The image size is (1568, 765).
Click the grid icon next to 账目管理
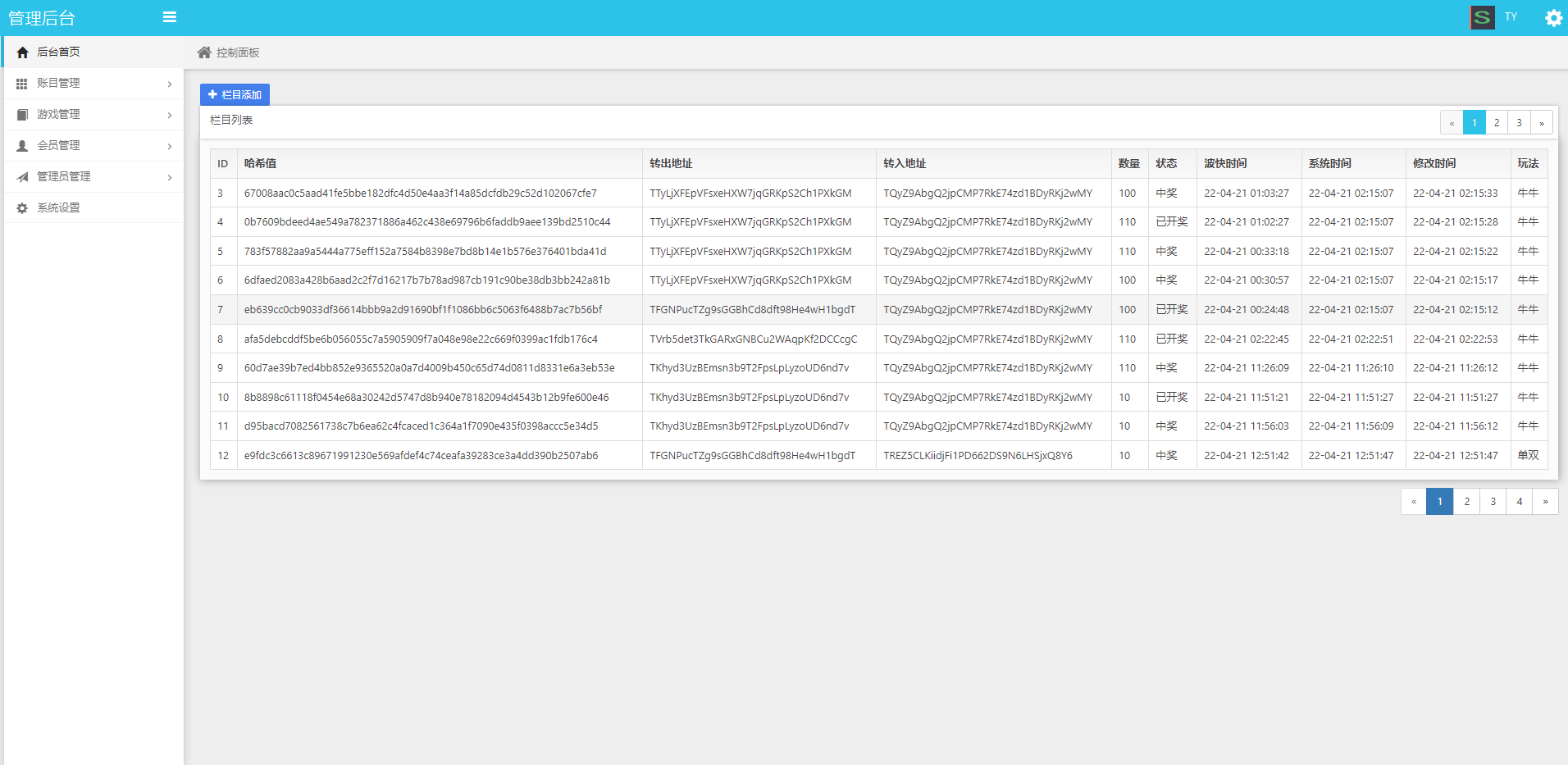click(x=22, y=84)
